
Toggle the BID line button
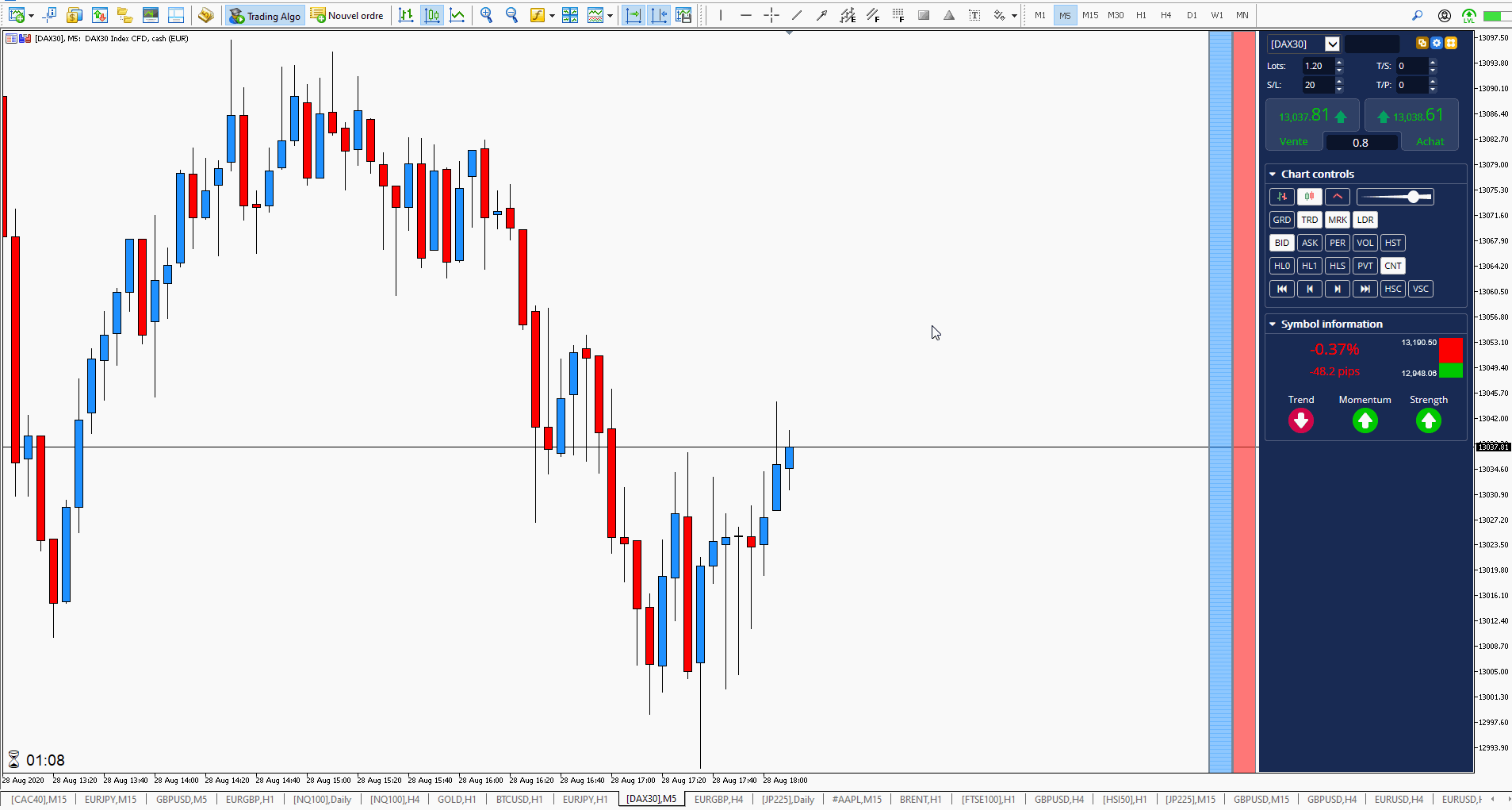1282,243
